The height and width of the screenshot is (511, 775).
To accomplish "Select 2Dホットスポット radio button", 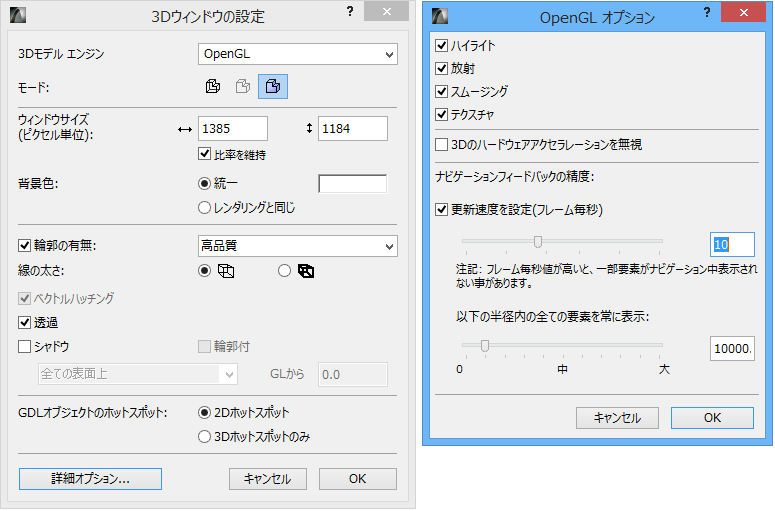I will tap(204, 413).
